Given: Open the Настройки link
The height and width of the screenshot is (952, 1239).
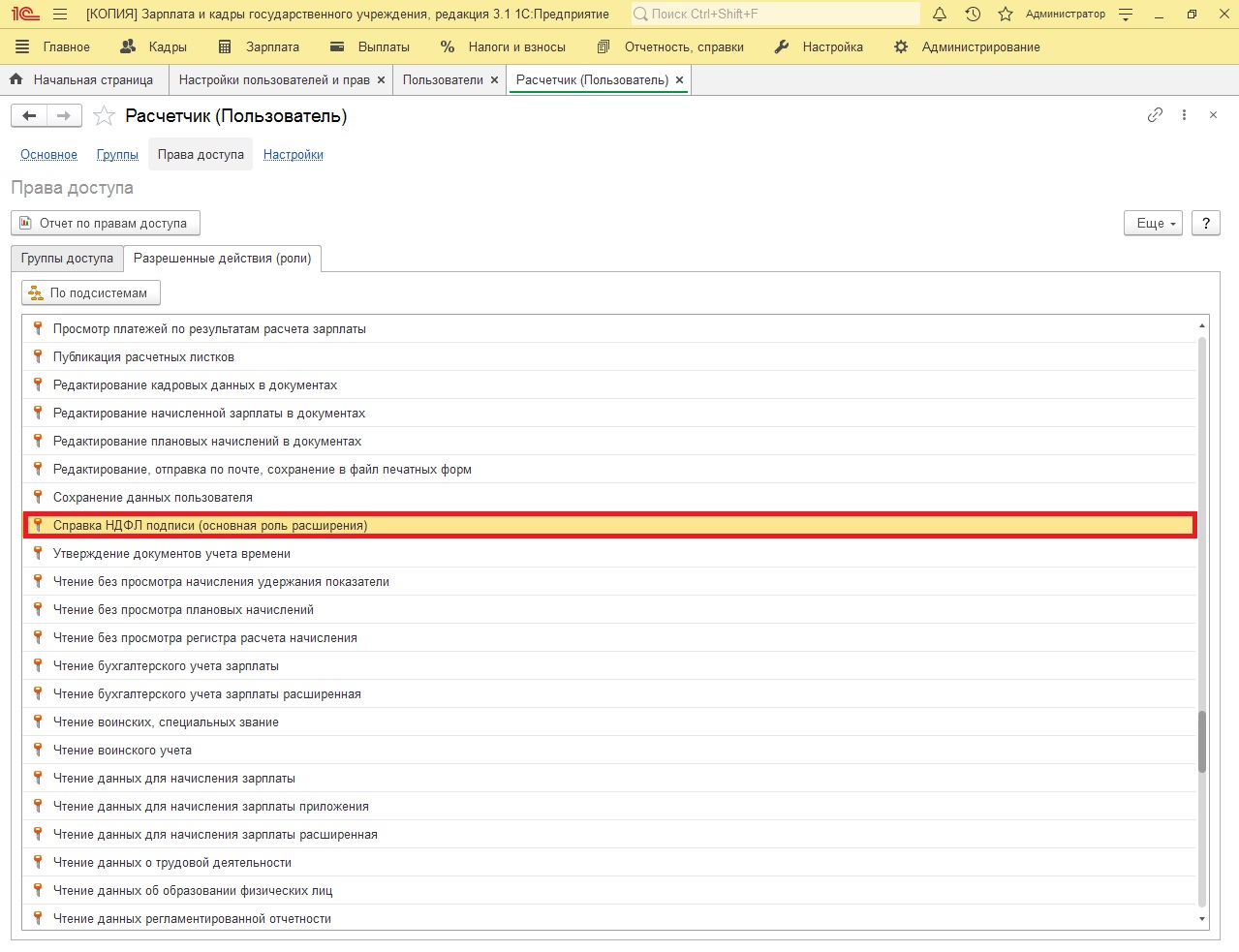Looking at the screenshot, I should coord(294,155).
